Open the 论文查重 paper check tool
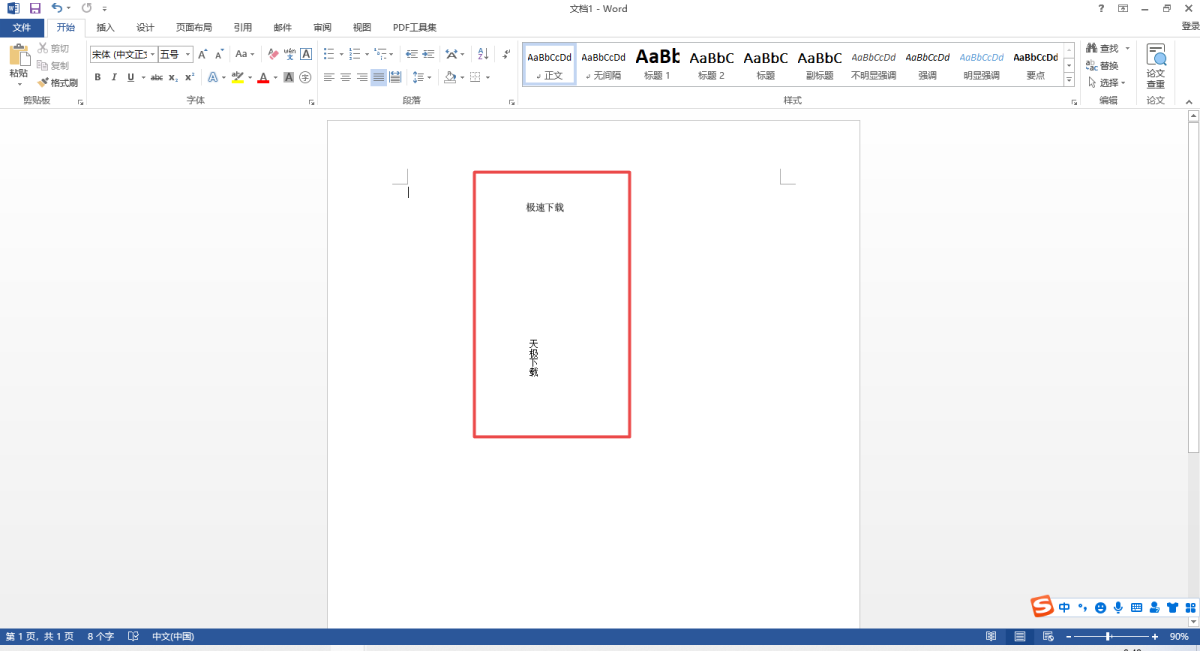This screenshot has height=651, width=1200. pos(1155,66)
